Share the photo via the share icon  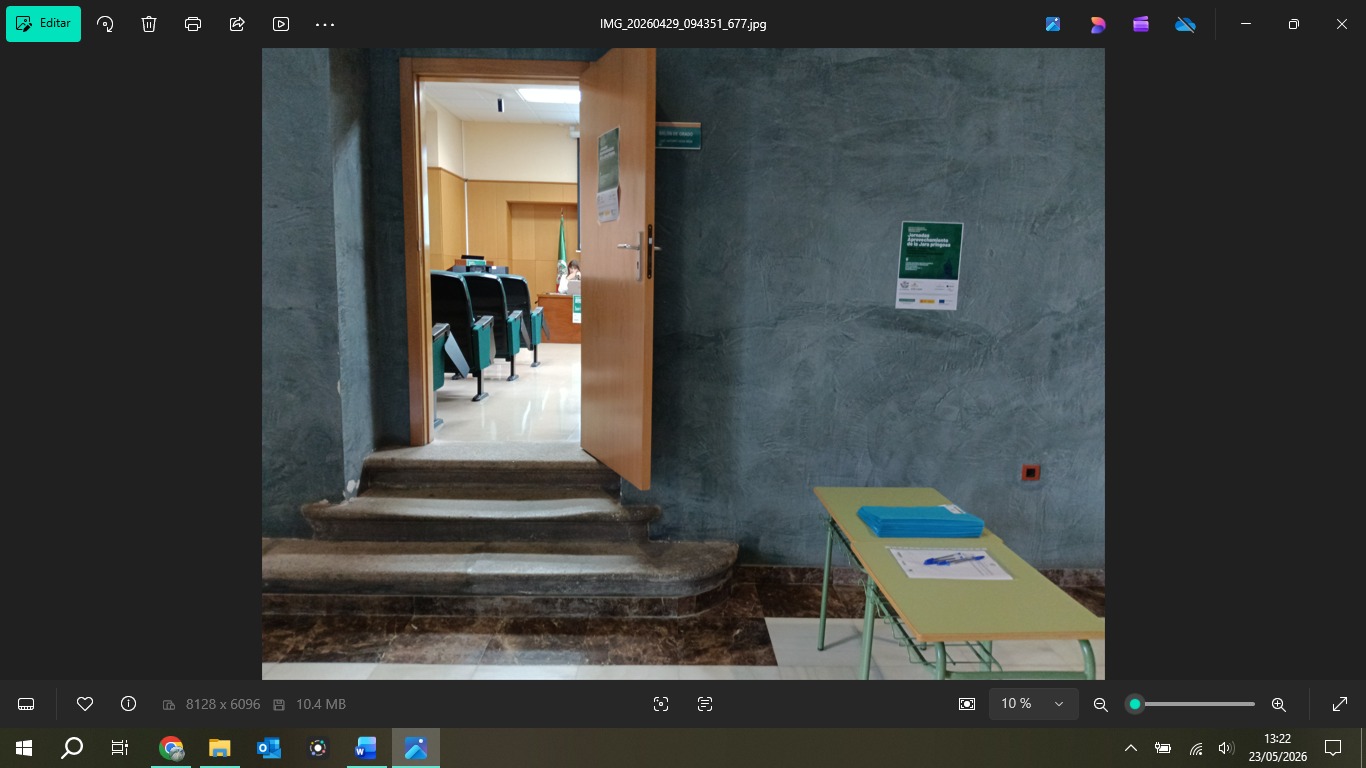tap(237, 24)
